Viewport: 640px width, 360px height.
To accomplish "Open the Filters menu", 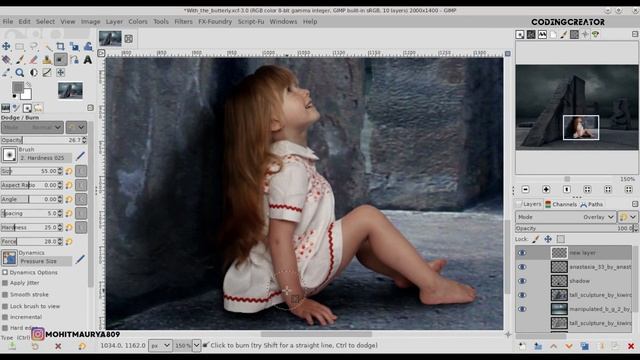I will coord(183,22).
